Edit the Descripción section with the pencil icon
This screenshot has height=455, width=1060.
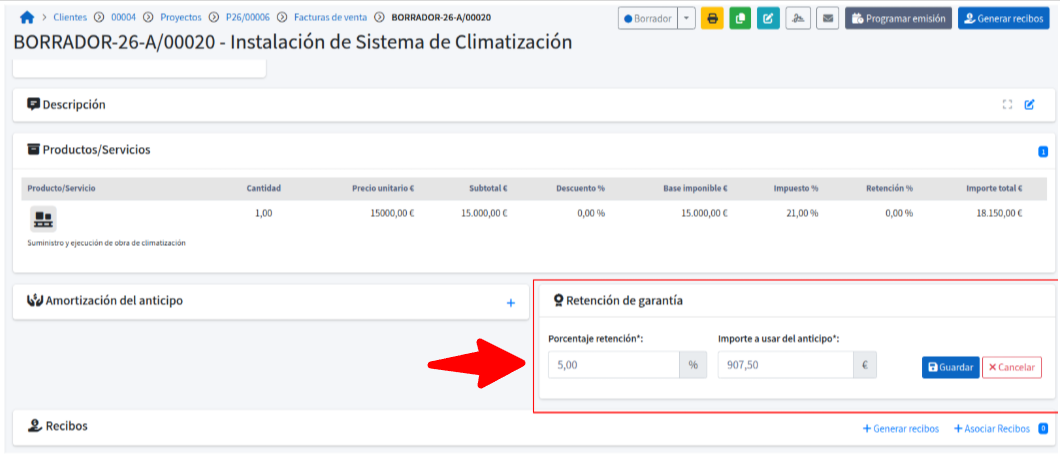pos(1029,105)
